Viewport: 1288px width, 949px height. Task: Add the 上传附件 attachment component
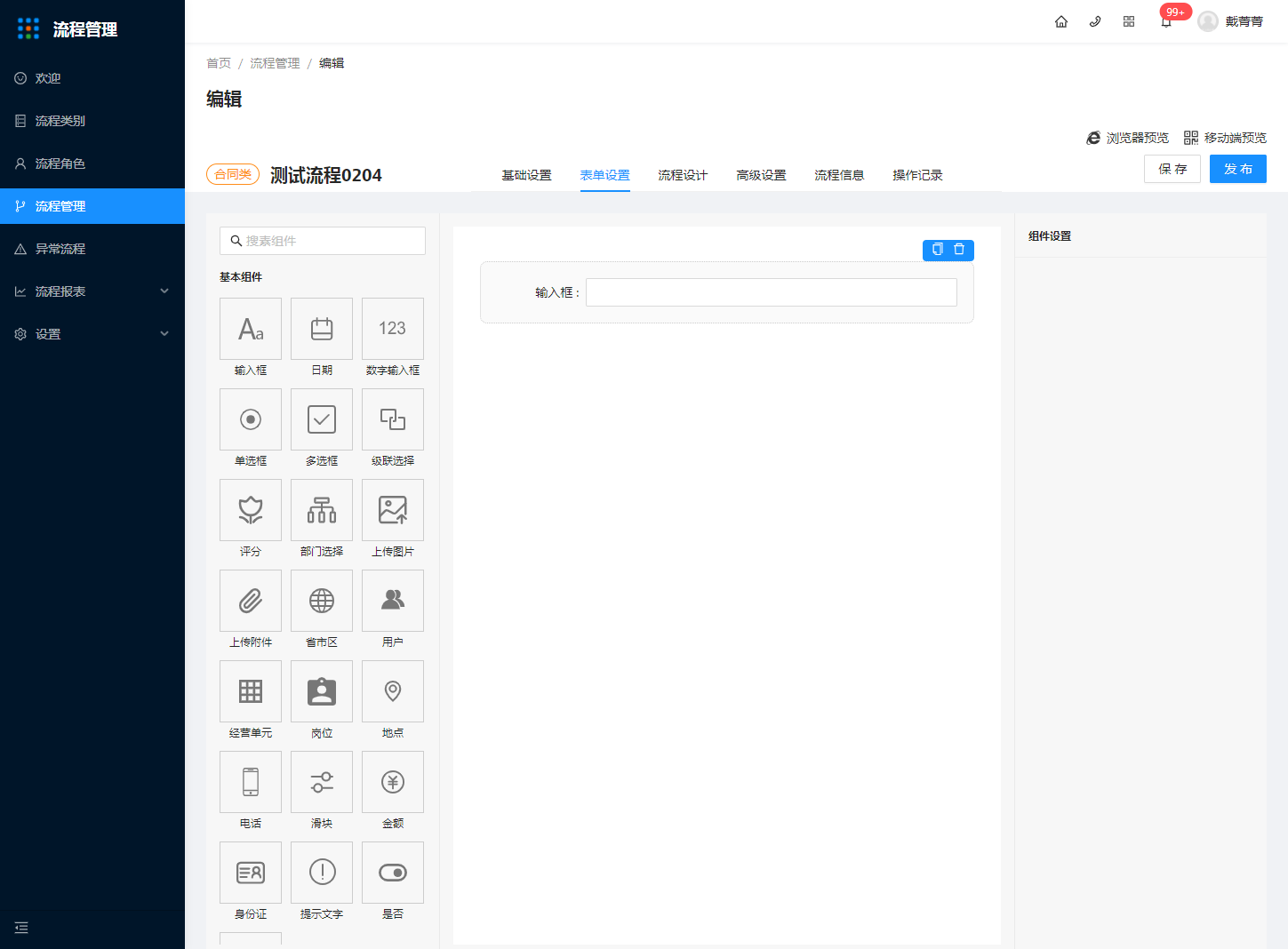tap(251, 601)
